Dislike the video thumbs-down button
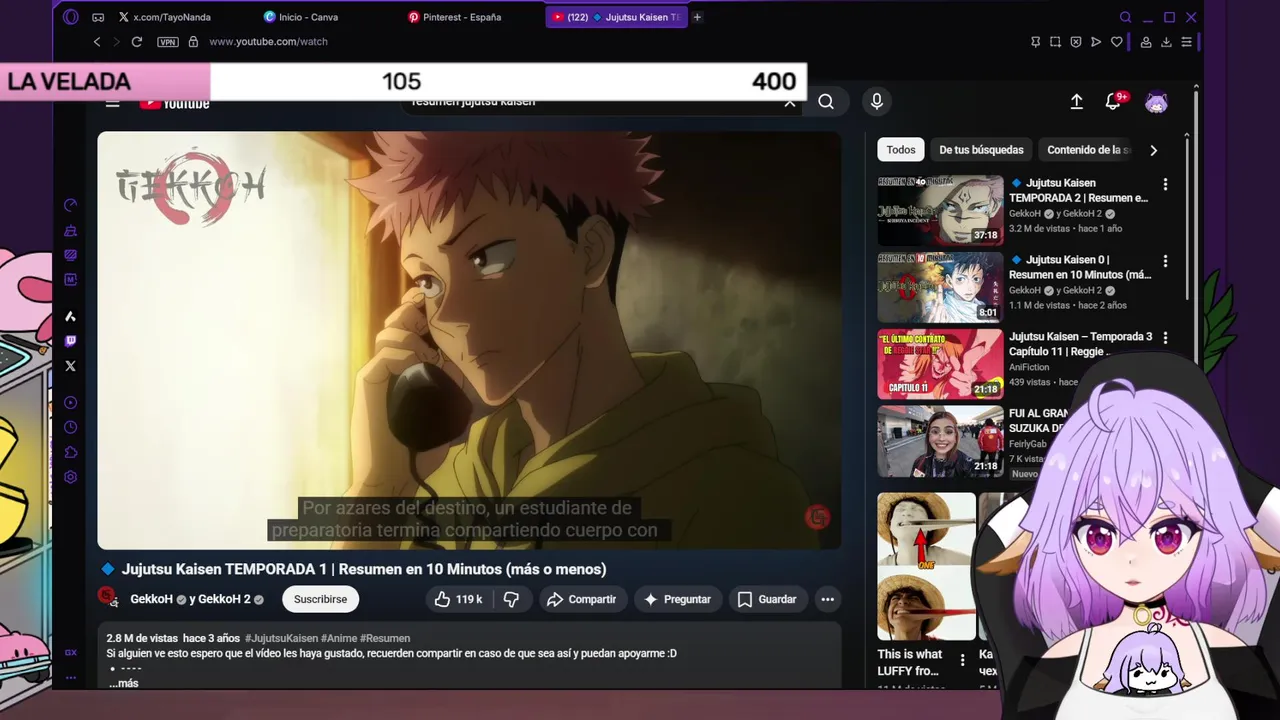The height and width of the screenshot is (720, 1280). tap(512, 599)
